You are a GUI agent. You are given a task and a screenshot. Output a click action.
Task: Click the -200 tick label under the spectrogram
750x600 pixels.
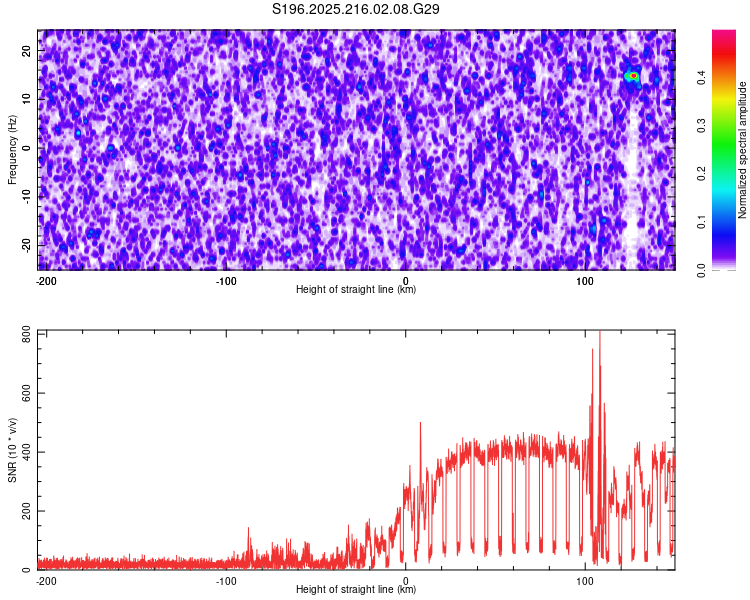click(x=46, y=281)
